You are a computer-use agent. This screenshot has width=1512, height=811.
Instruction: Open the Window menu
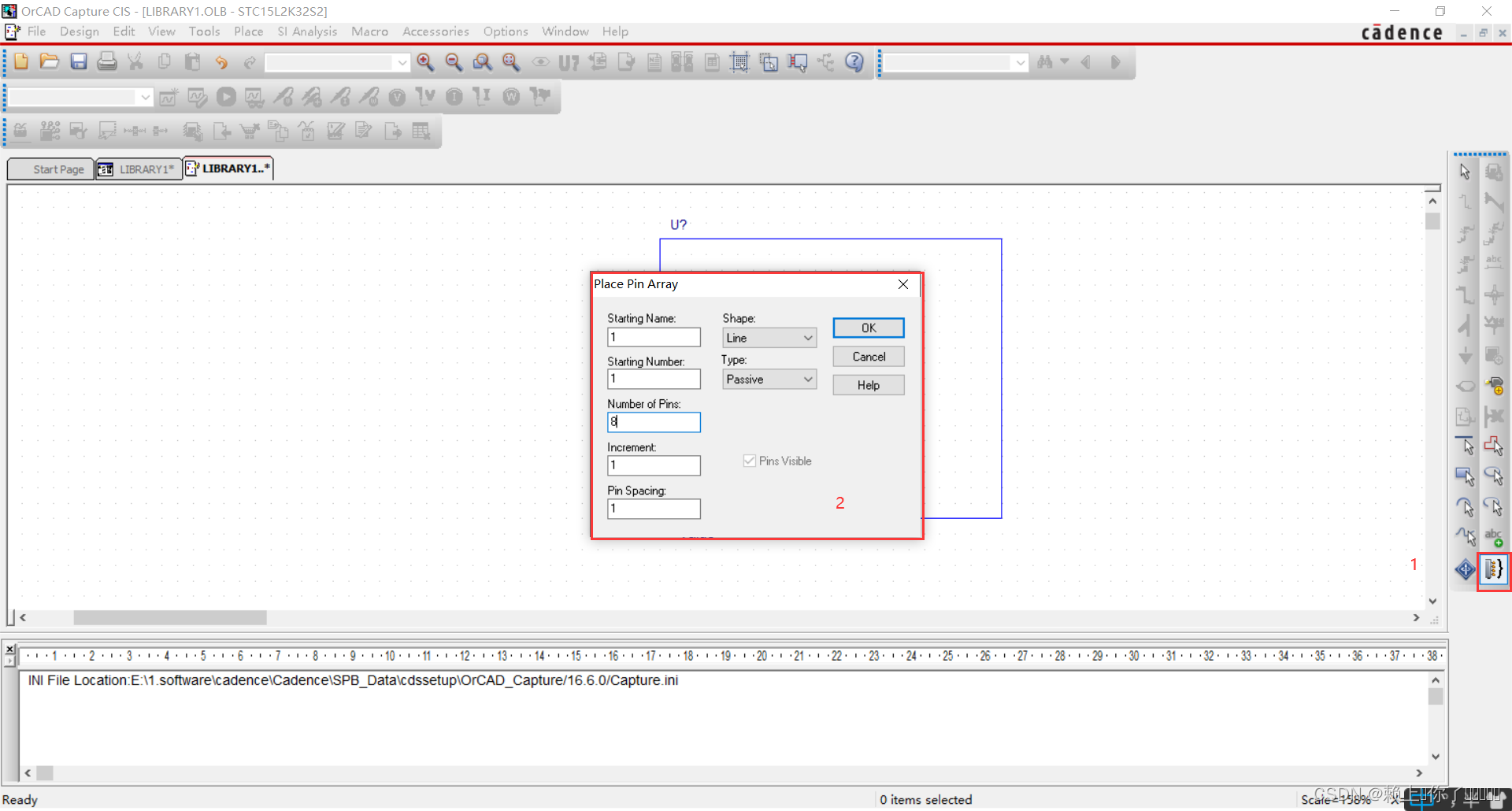pyautogui.click(x=565, y=31)
